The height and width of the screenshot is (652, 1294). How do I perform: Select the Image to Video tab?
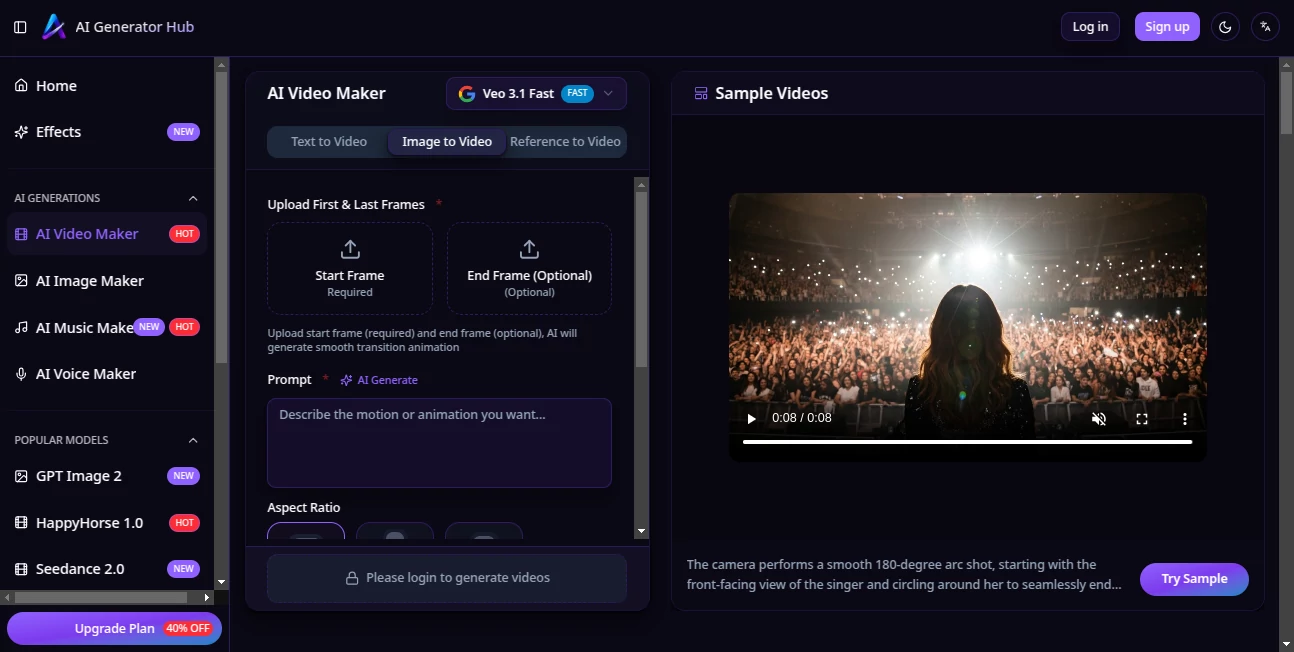447,142
